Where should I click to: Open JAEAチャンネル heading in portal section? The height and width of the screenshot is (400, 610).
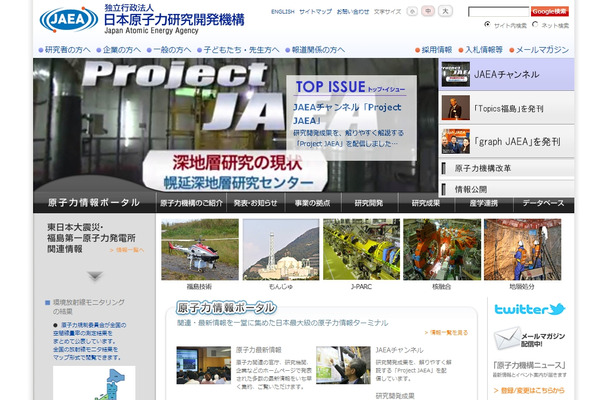click(400, 350)
